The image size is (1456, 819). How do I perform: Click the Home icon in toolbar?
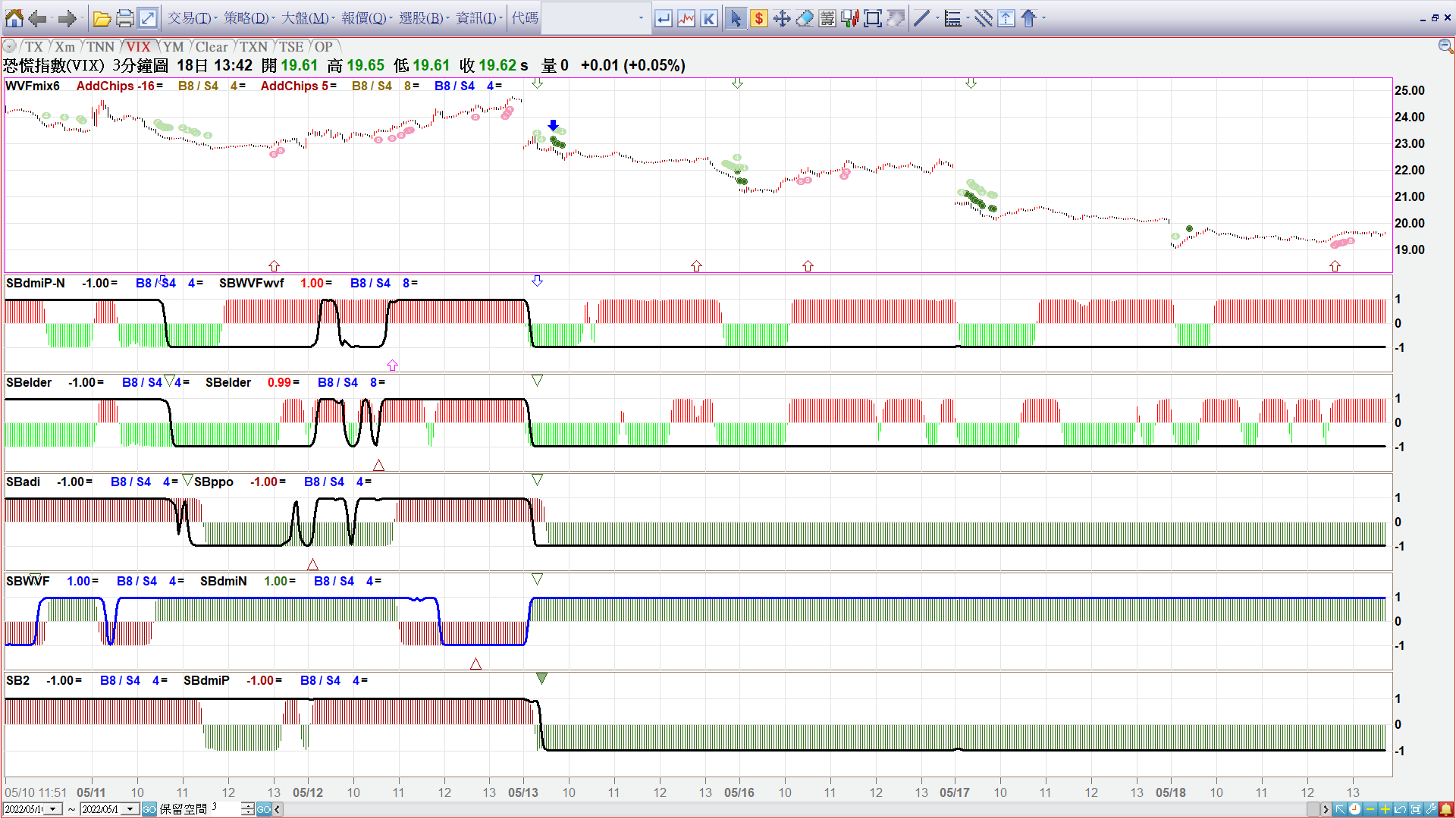pos(14,18)
